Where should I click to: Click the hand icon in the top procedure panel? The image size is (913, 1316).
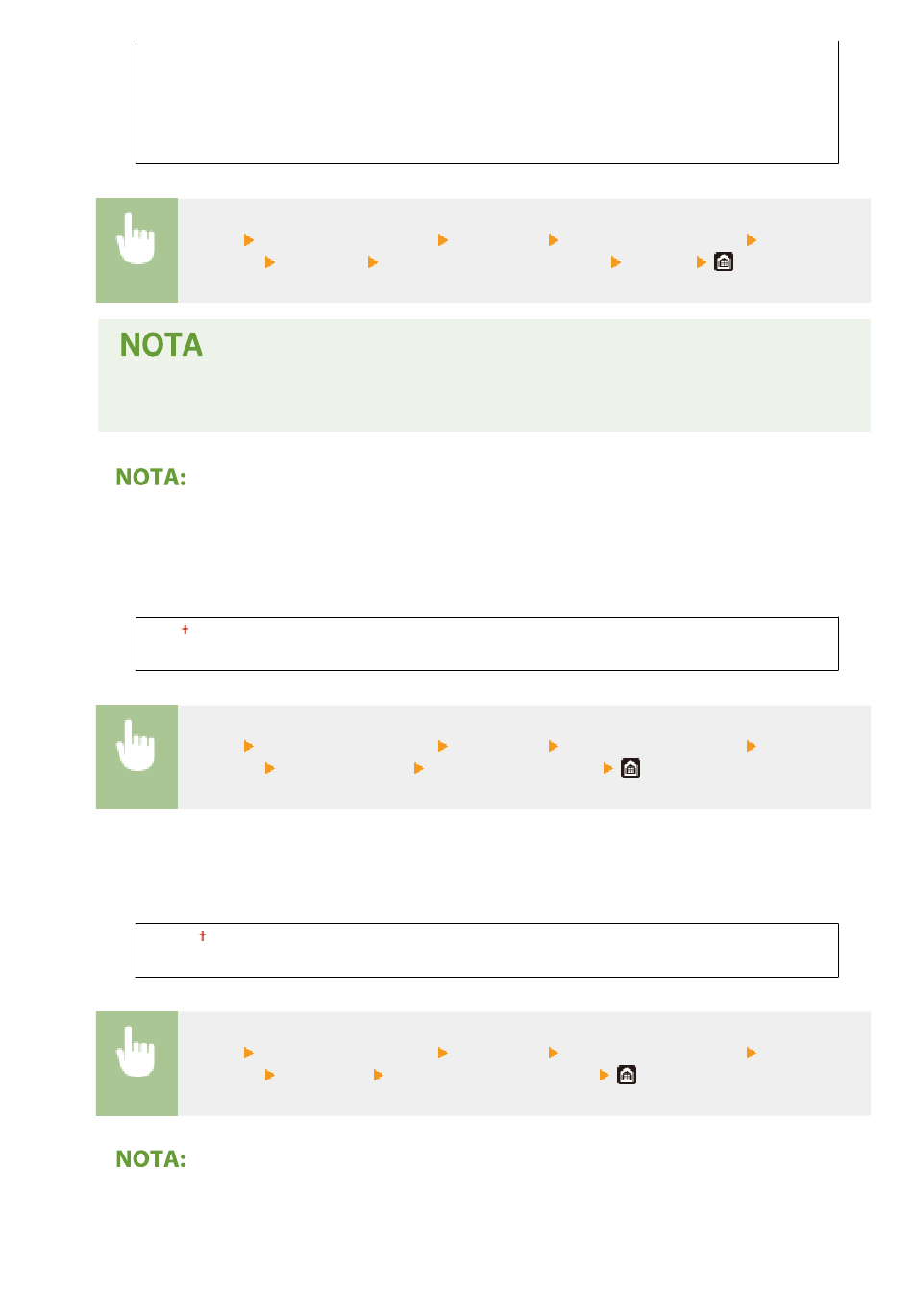(x=136, y=241)
